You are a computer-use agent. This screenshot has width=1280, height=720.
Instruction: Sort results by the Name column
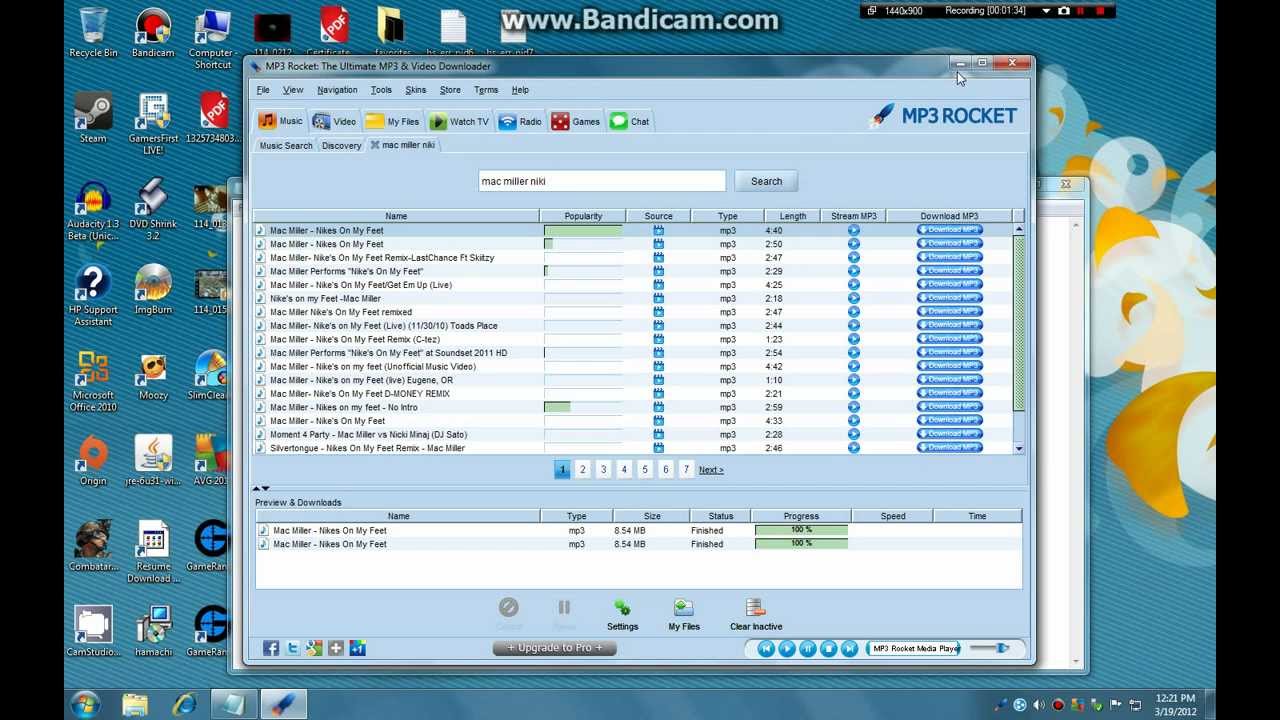click(396, 216)
